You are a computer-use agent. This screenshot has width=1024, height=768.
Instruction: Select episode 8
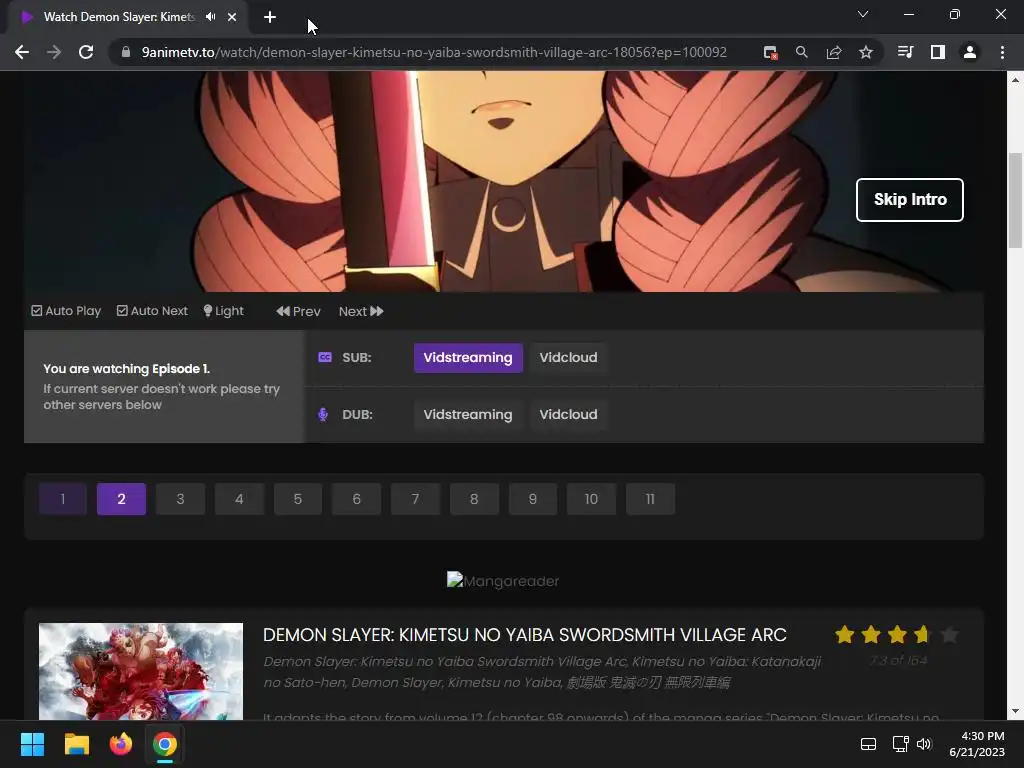474,499
